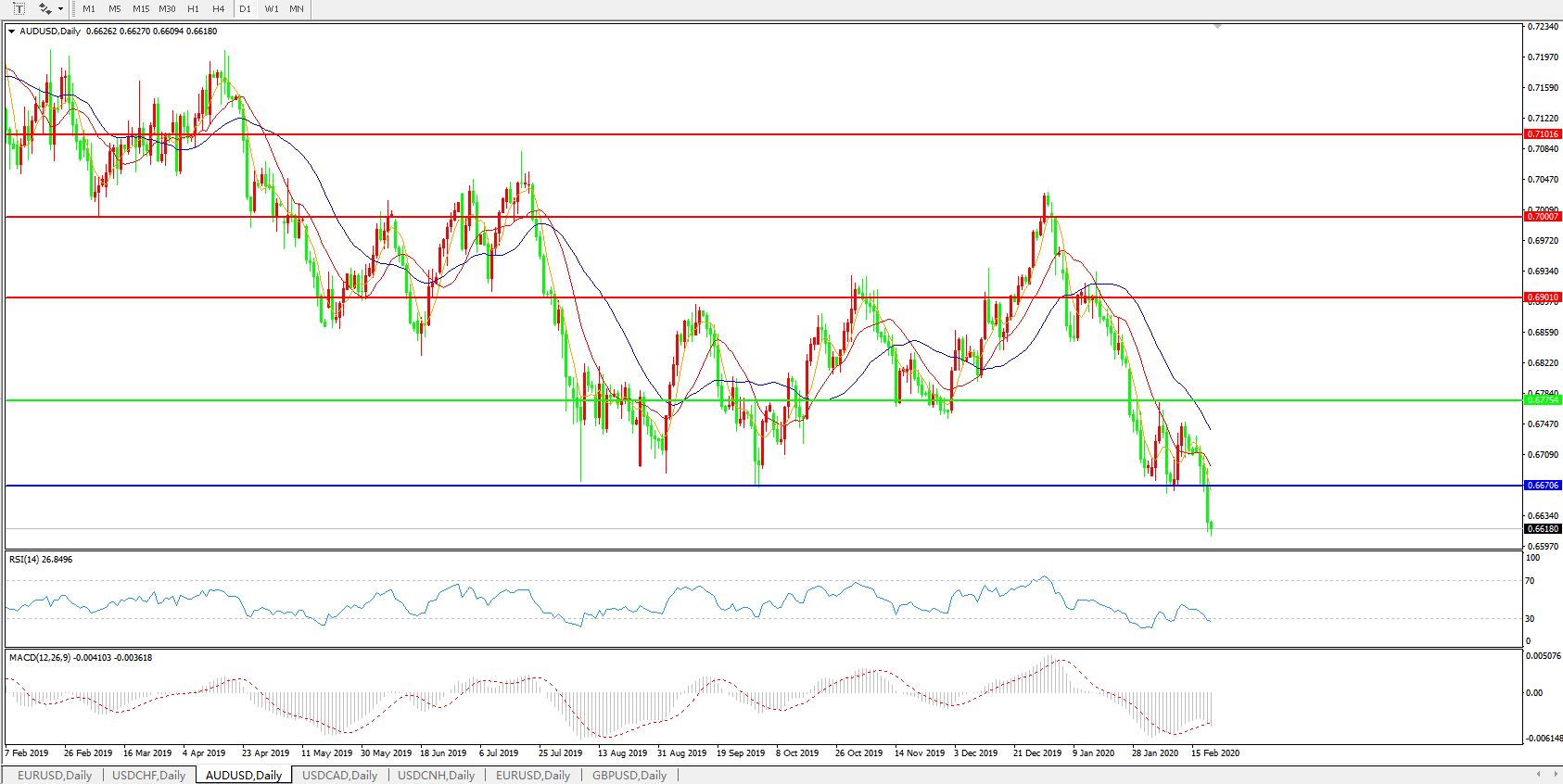The width and height of the screenshot is (1563, 784).
Task: Expand the AUDUSD,Daily chart title triangle
Action: (12, 32)
